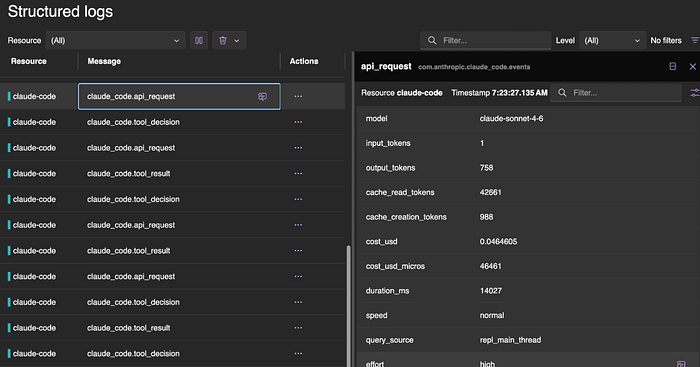This screenshot has width=700, height=367.
Task: Close the api_request details panel
Action: (692, 67)
